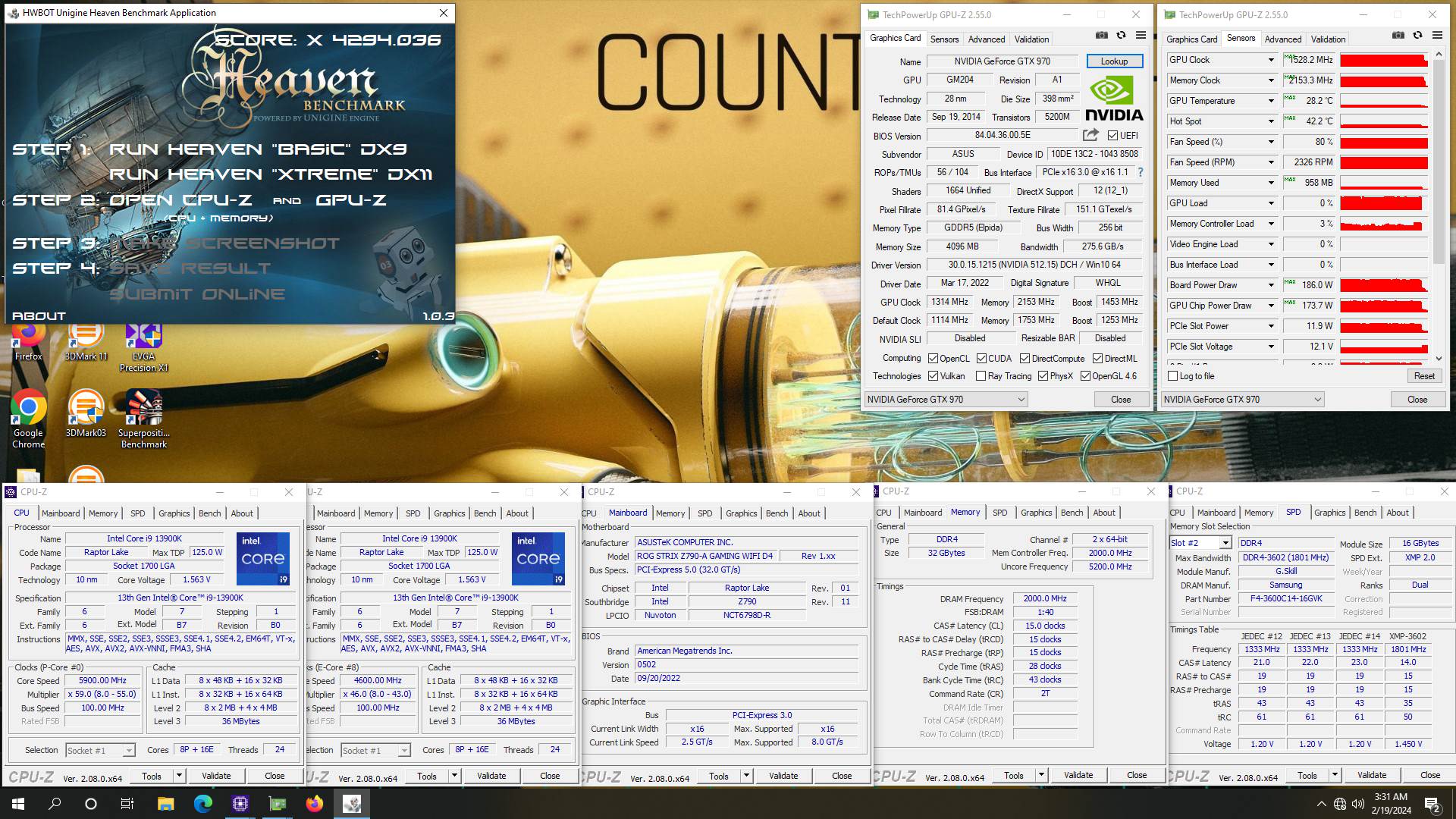
Task: Click the Fan Speed (%) red sensor graph
Action: tap(1384, 142)
